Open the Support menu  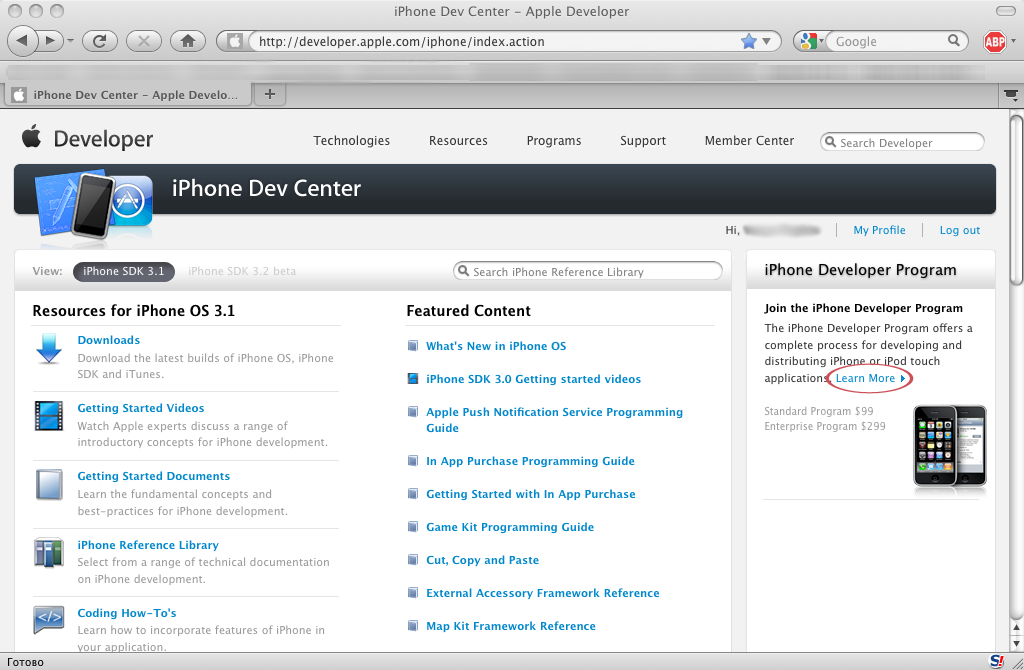coord(643,140)
